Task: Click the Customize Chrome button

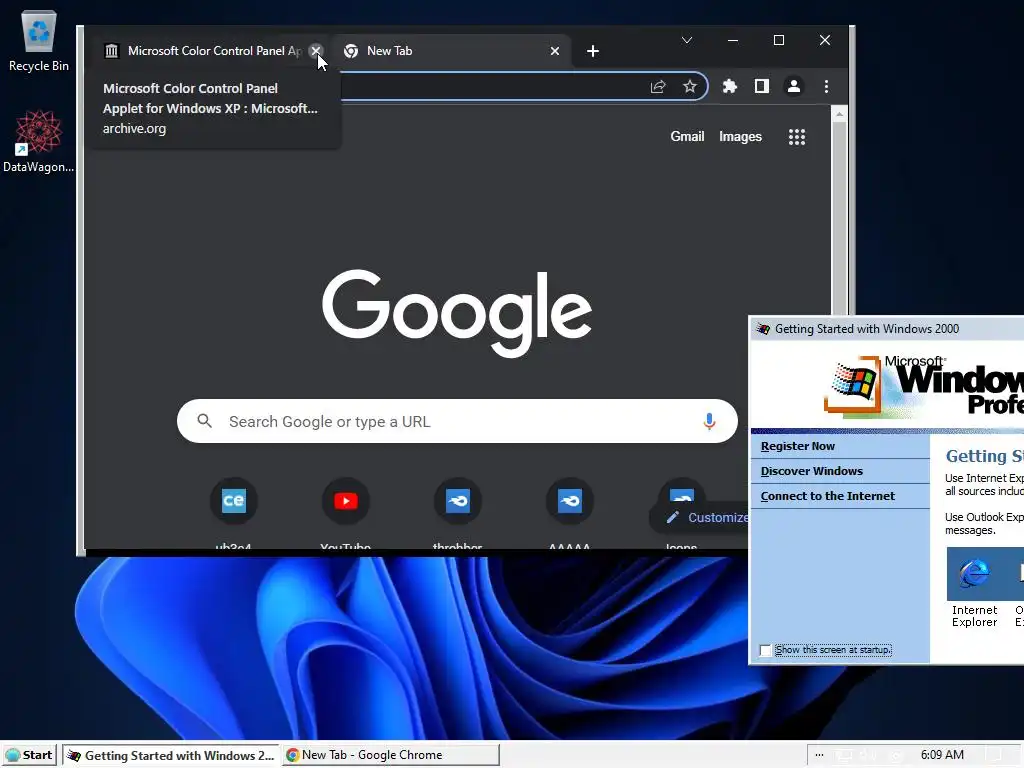Action: 700,517
